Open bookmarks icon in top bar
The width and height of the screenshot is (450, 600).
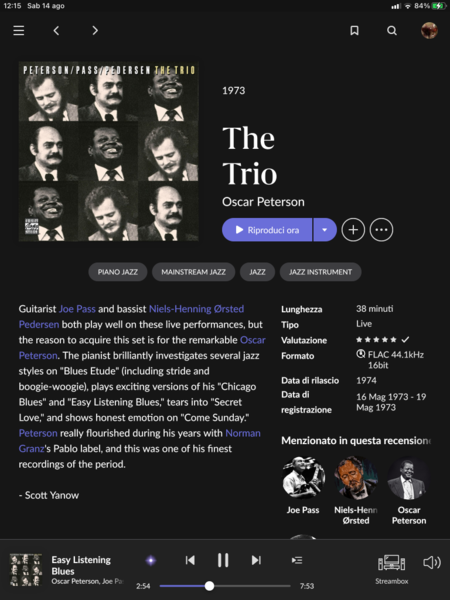pyautogui.click(x=354, y=30)
